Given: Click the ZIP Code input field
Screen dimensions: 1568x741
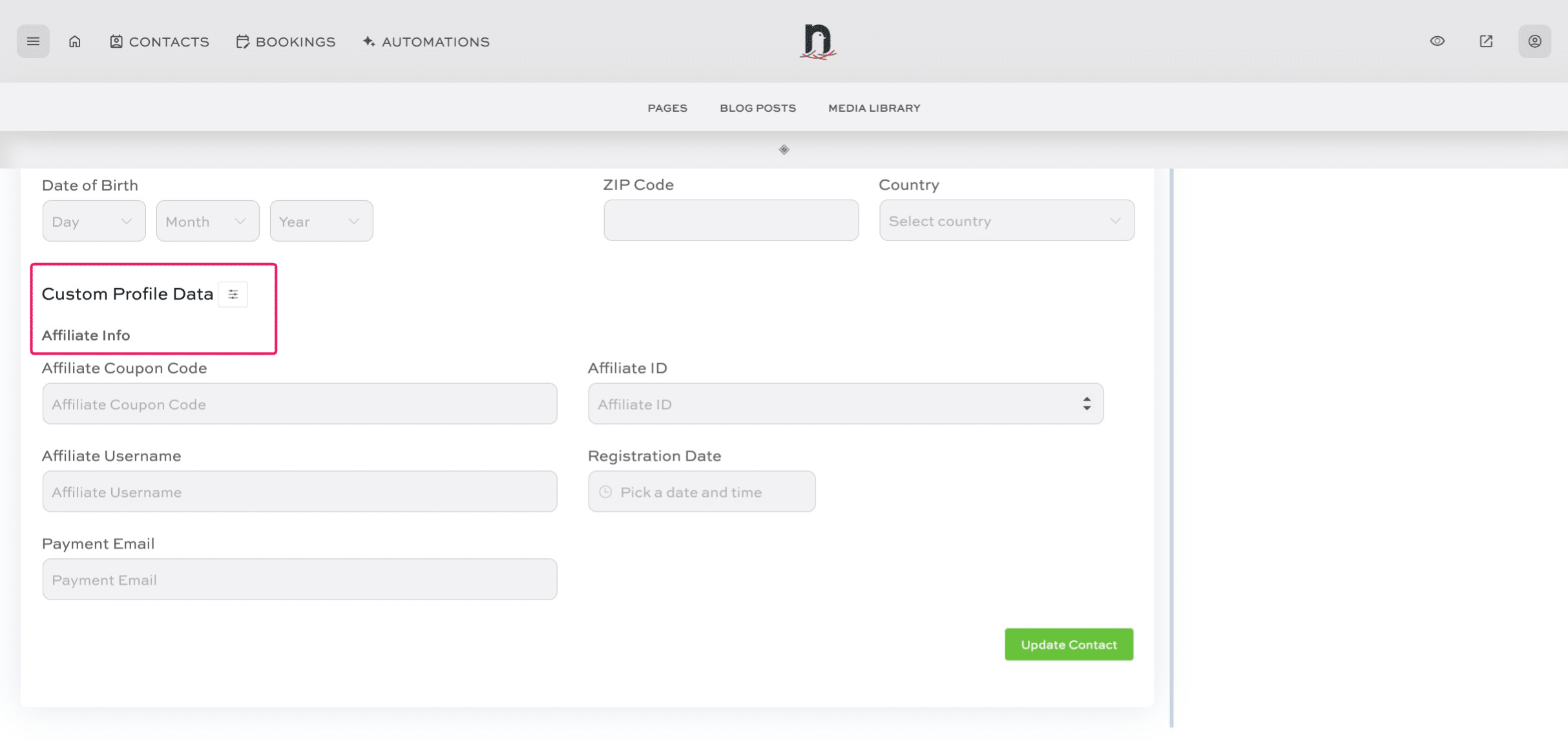Looking at the screenshot, I should click(x=730, y=220).
